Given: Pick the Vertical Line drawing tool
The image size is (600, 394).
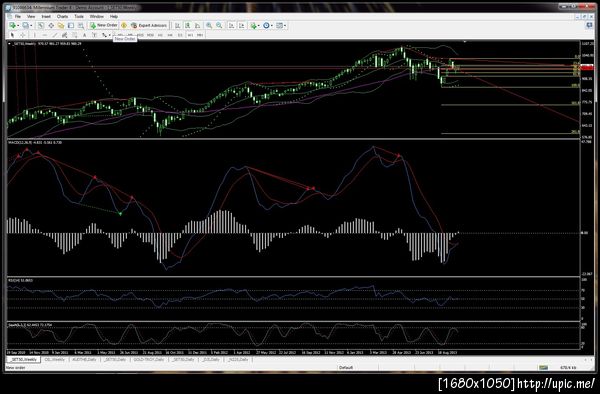Looking at the screenshot, I should (x=34, y=35).
